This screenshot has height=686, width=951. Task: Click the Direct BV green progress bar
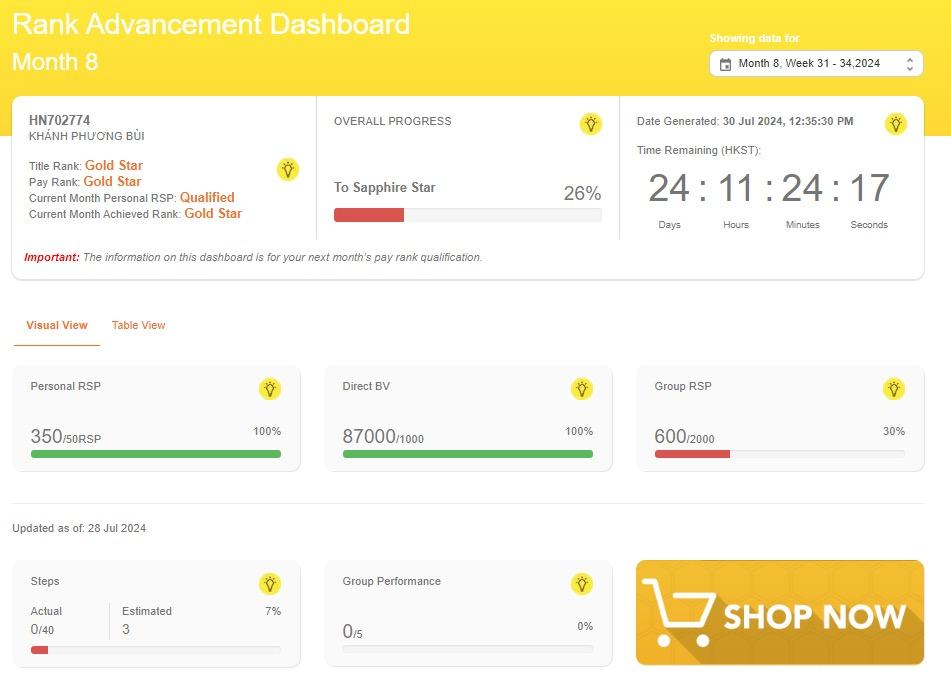click(468, 454)
